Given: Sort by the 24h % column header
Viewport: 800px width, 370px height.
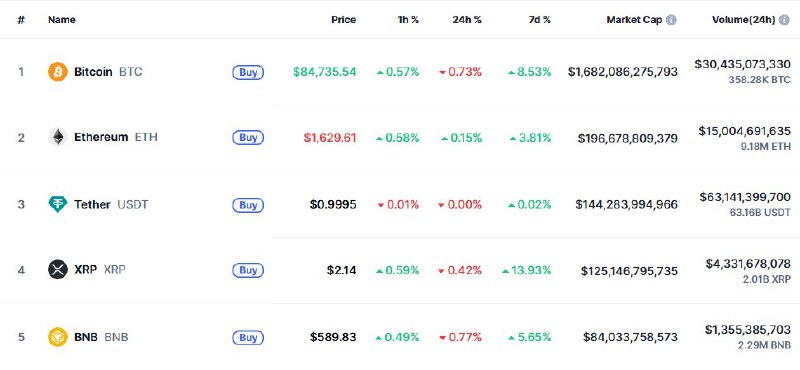Looking at the screenshot, I should tap(467, 20).
